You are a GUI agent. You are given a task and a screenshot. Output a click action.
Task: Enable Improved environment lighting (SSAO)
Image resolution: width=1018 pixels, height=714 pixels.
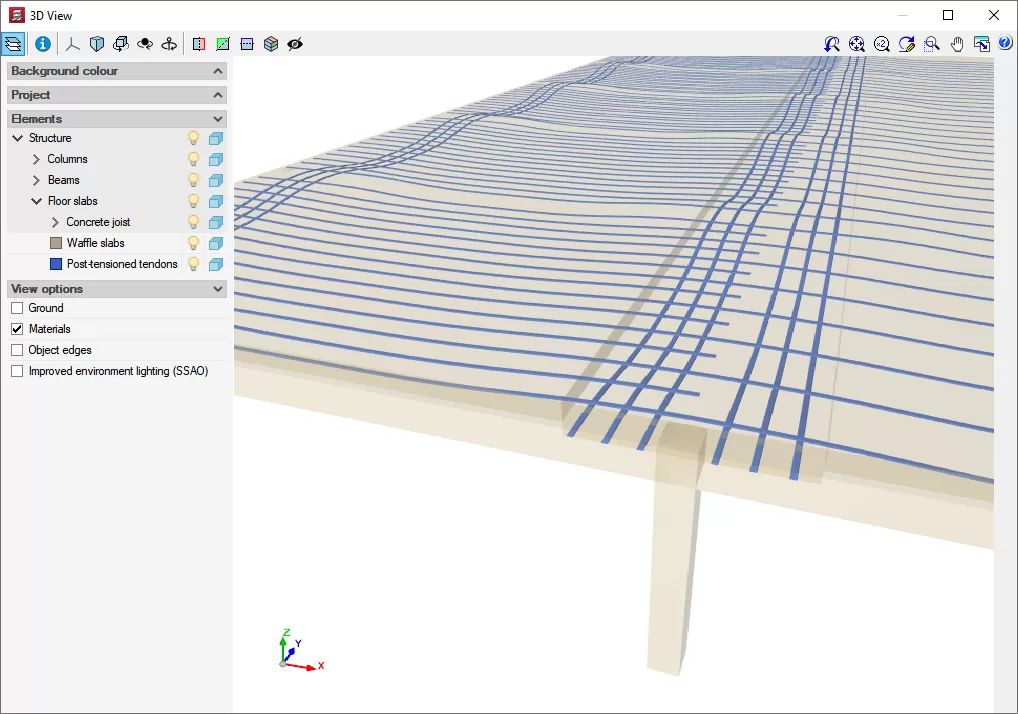17,371
